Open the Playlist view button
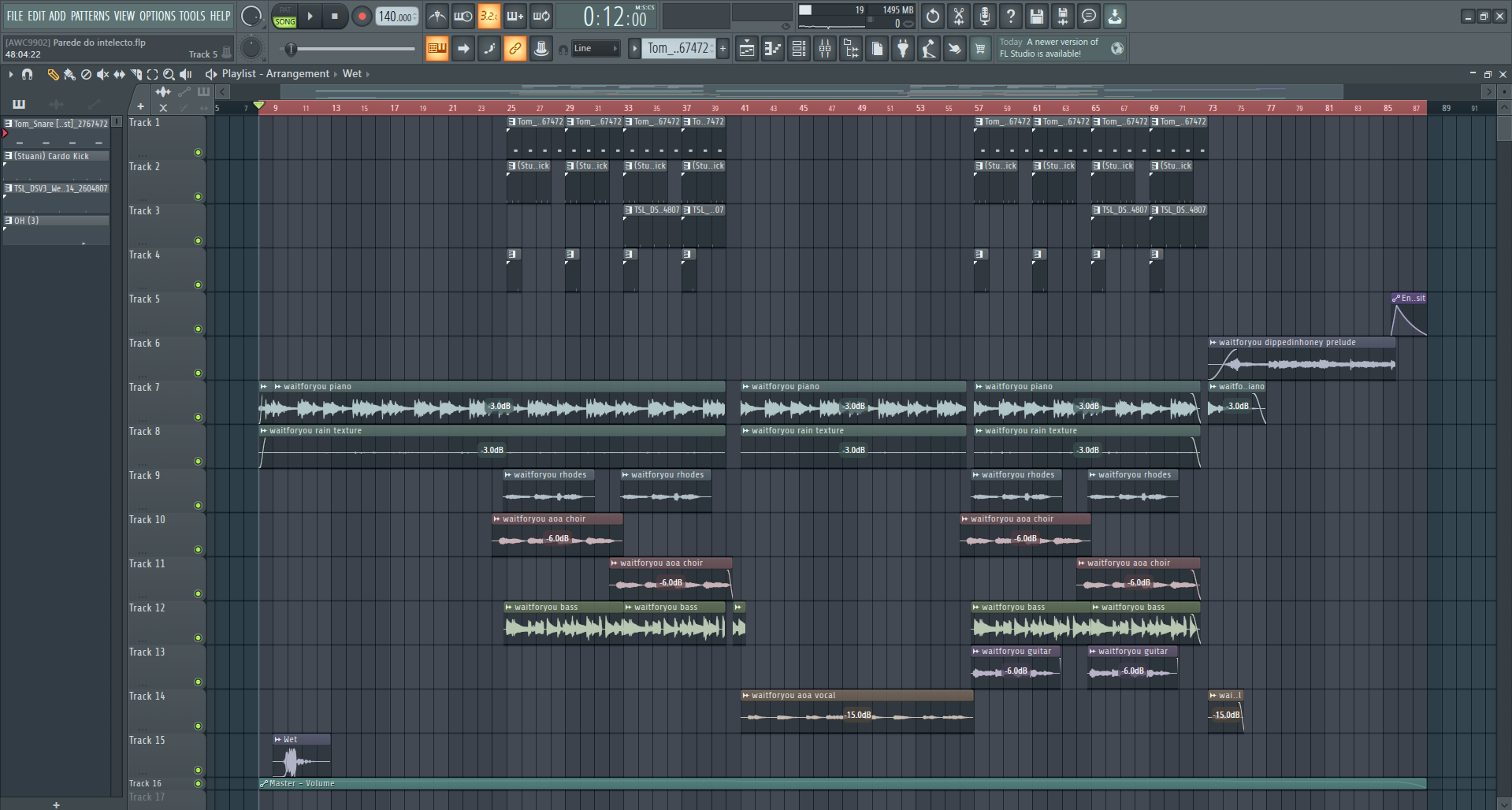Image resolution: width=1512 pixels, height=810 pixels. (747, 49)
